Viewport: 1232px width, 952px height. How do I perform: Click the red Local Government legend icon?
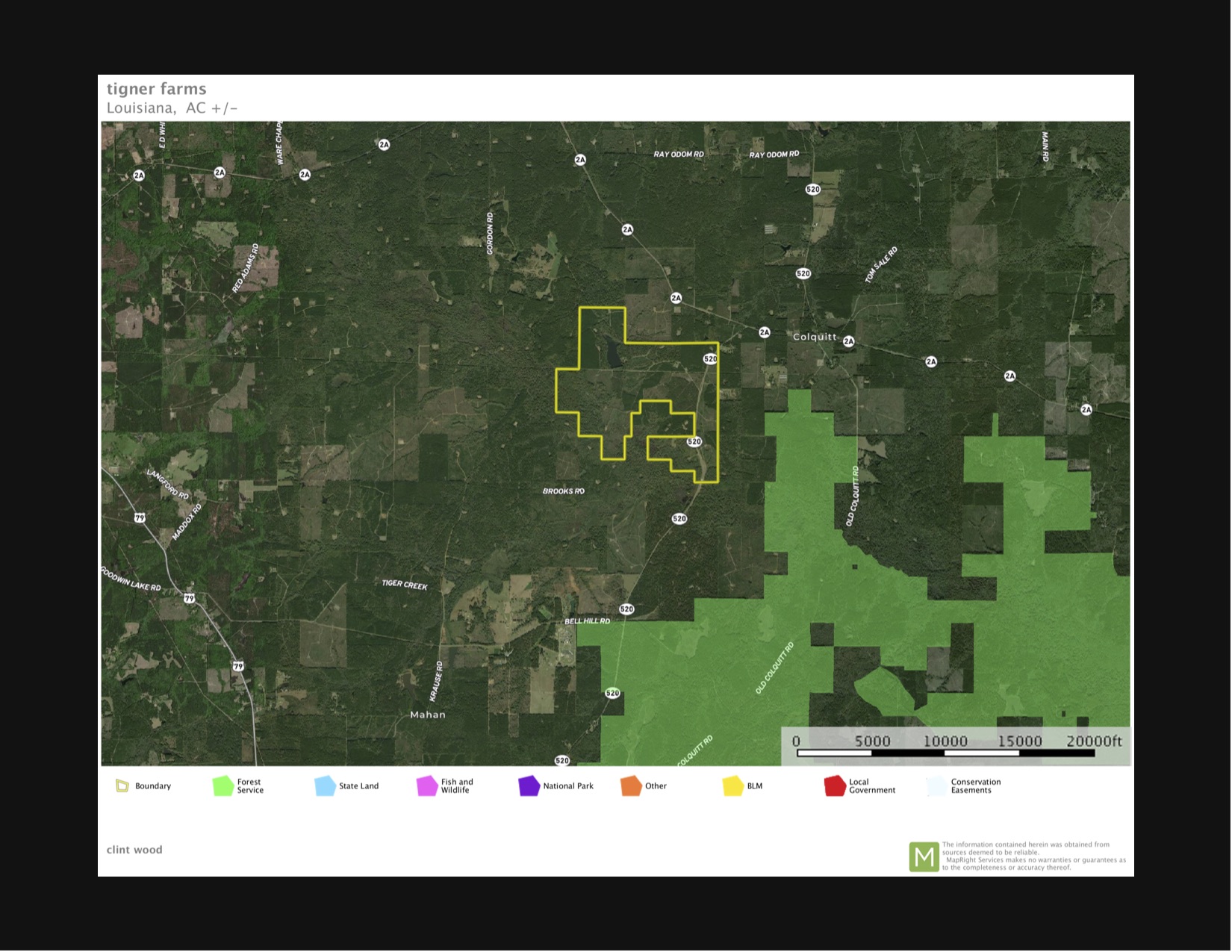(x=835, y=785)
